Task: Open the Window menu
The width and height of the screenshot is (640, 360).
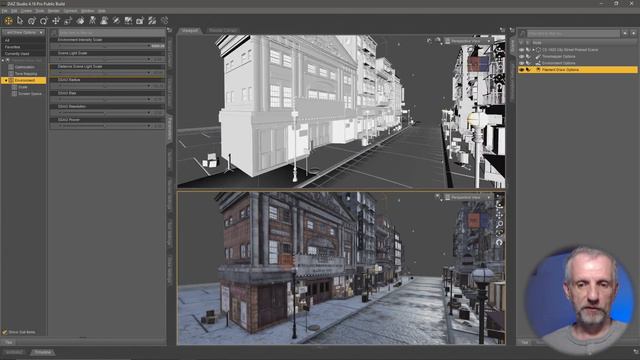Action: pos(87,11)
